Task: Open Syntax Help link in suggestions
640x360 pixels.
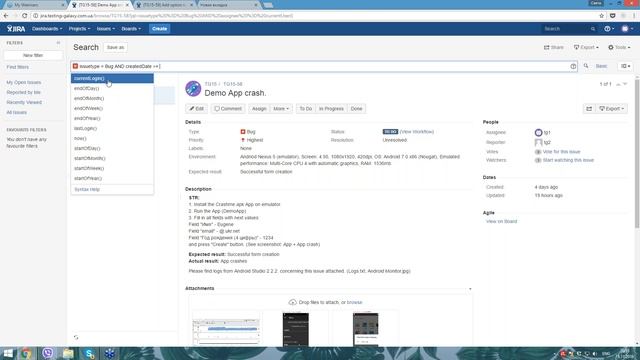Action: click(87, 190)
